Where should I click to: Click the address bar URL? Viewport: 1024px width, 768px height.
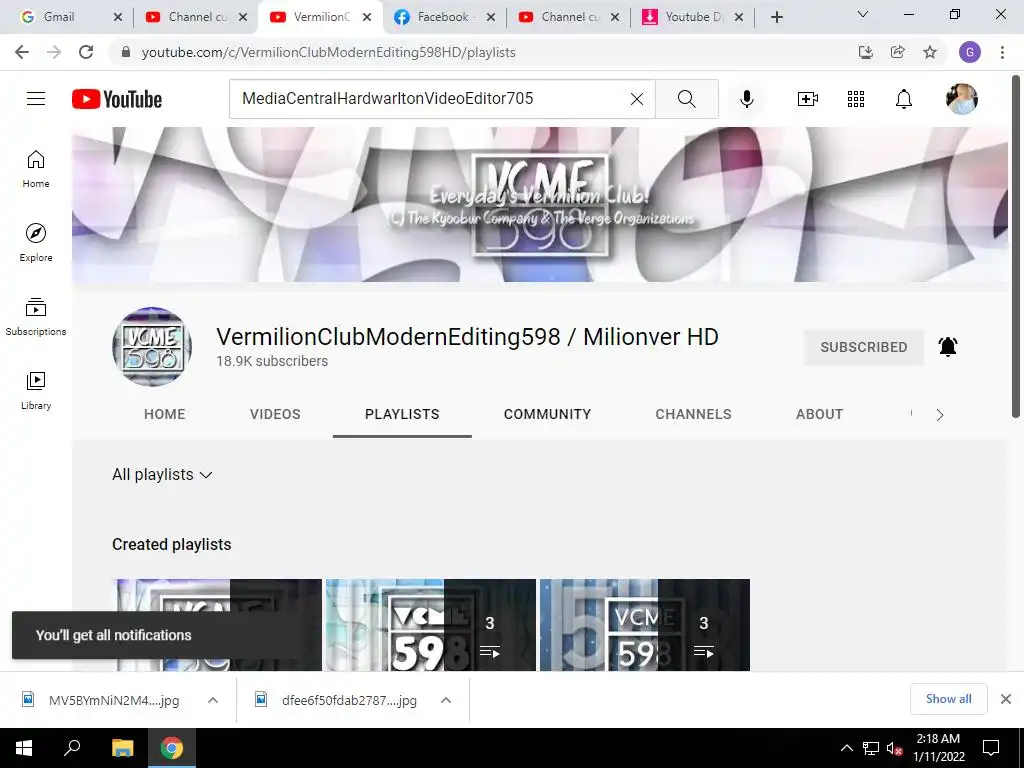(328, 52)
